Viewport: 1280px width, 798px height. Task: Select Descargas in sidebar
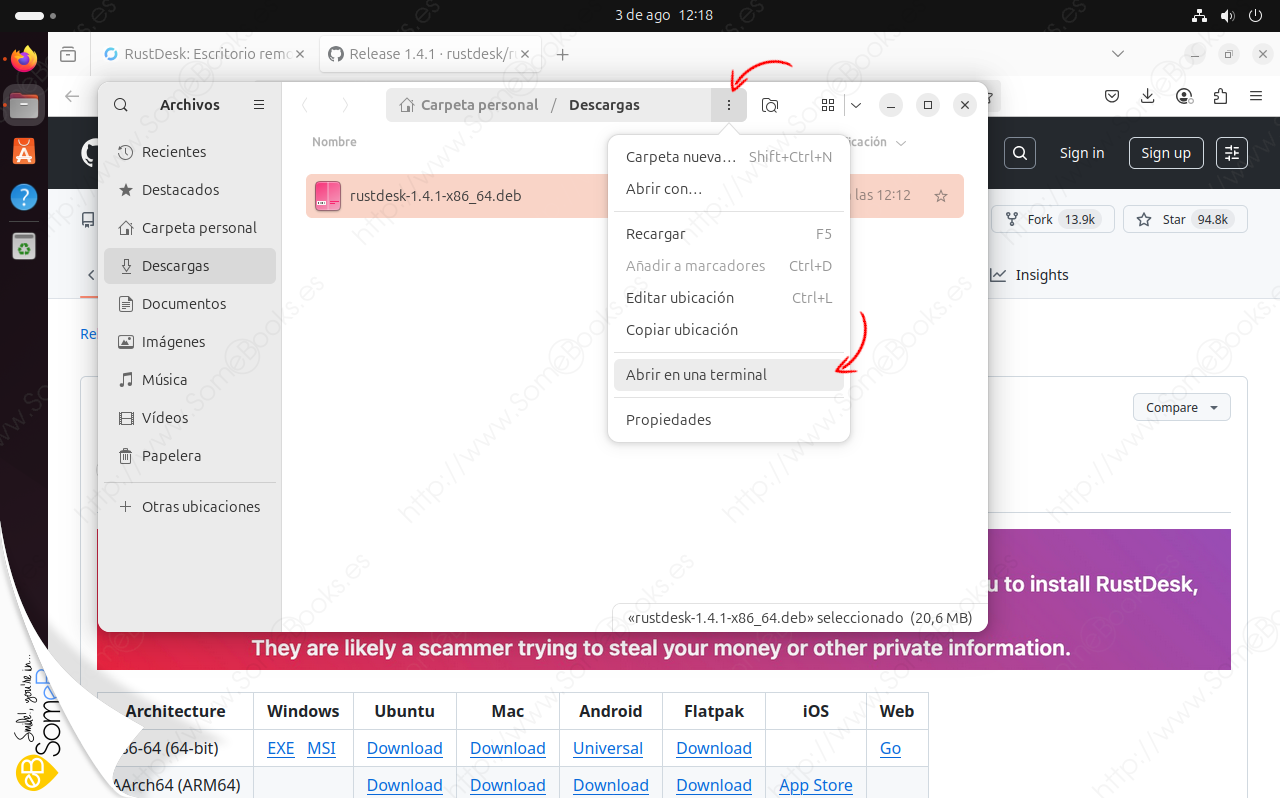pos(190,266)
